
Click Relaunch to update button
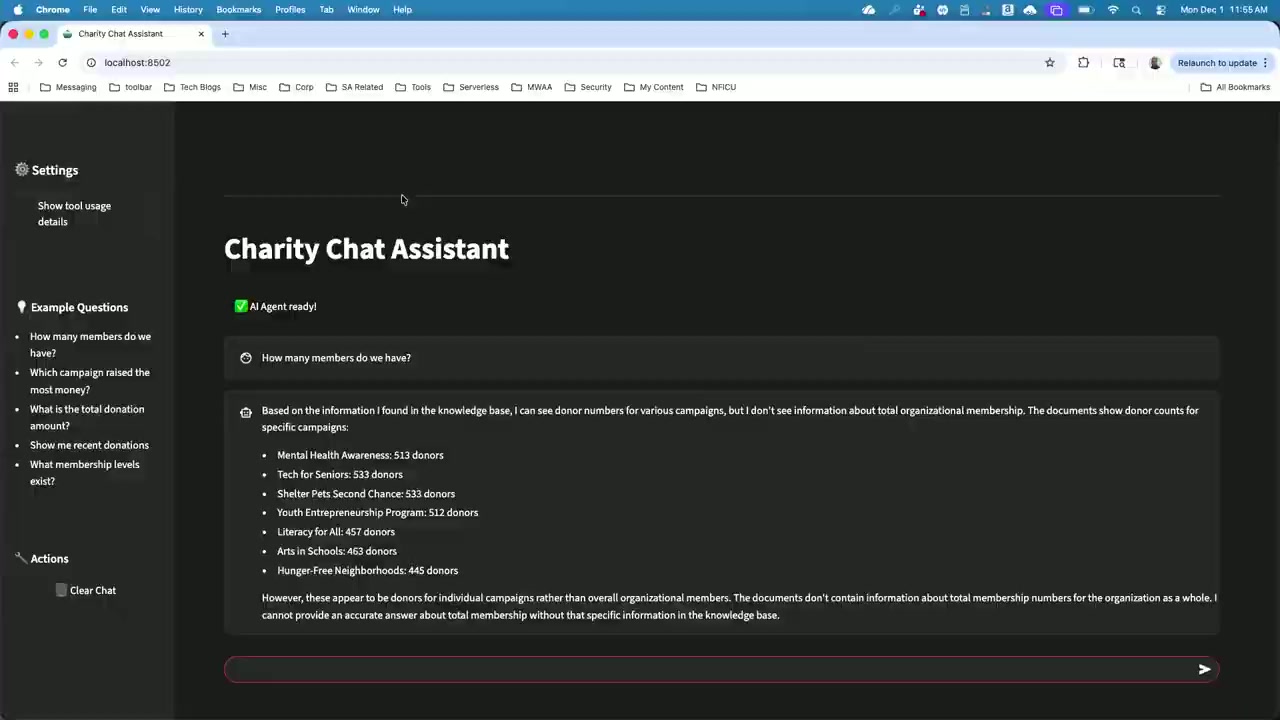tap(1216, 63)
